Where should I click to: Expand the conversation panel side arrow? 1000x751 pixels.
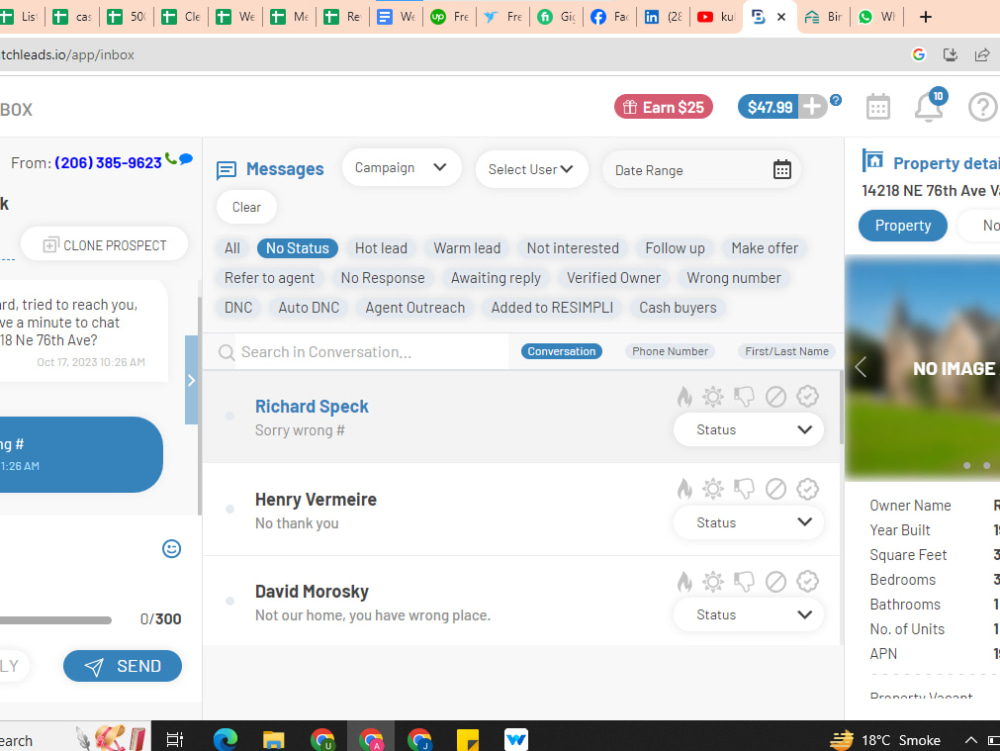(191, 380)
